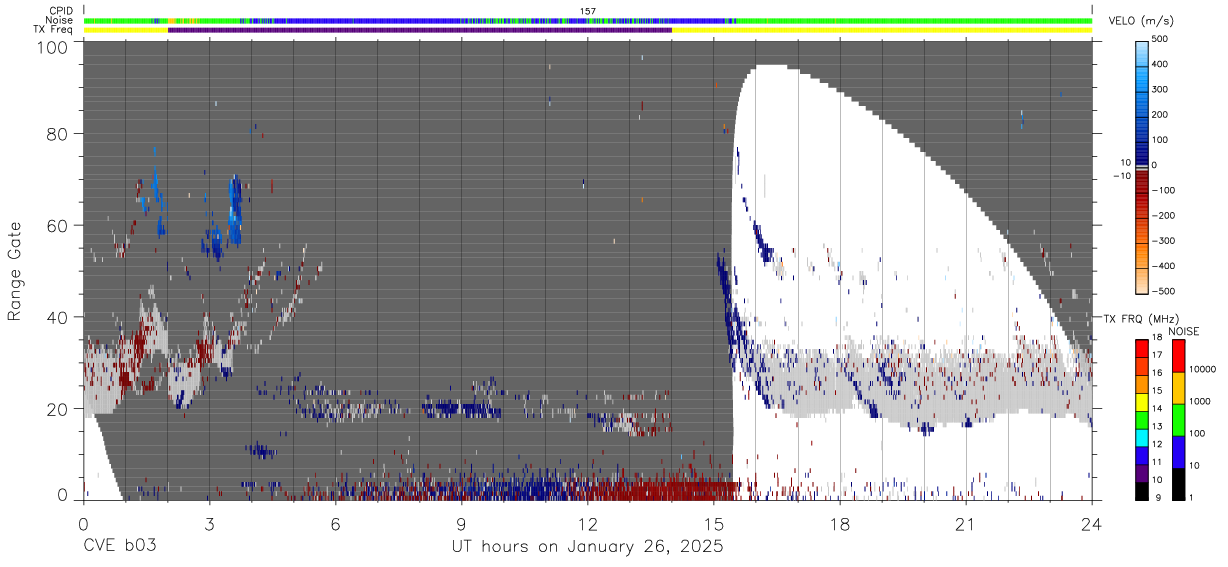Click the -10 label left of velocity colorbar
The image size is (1228, 567).
[x=1121, y=176]
